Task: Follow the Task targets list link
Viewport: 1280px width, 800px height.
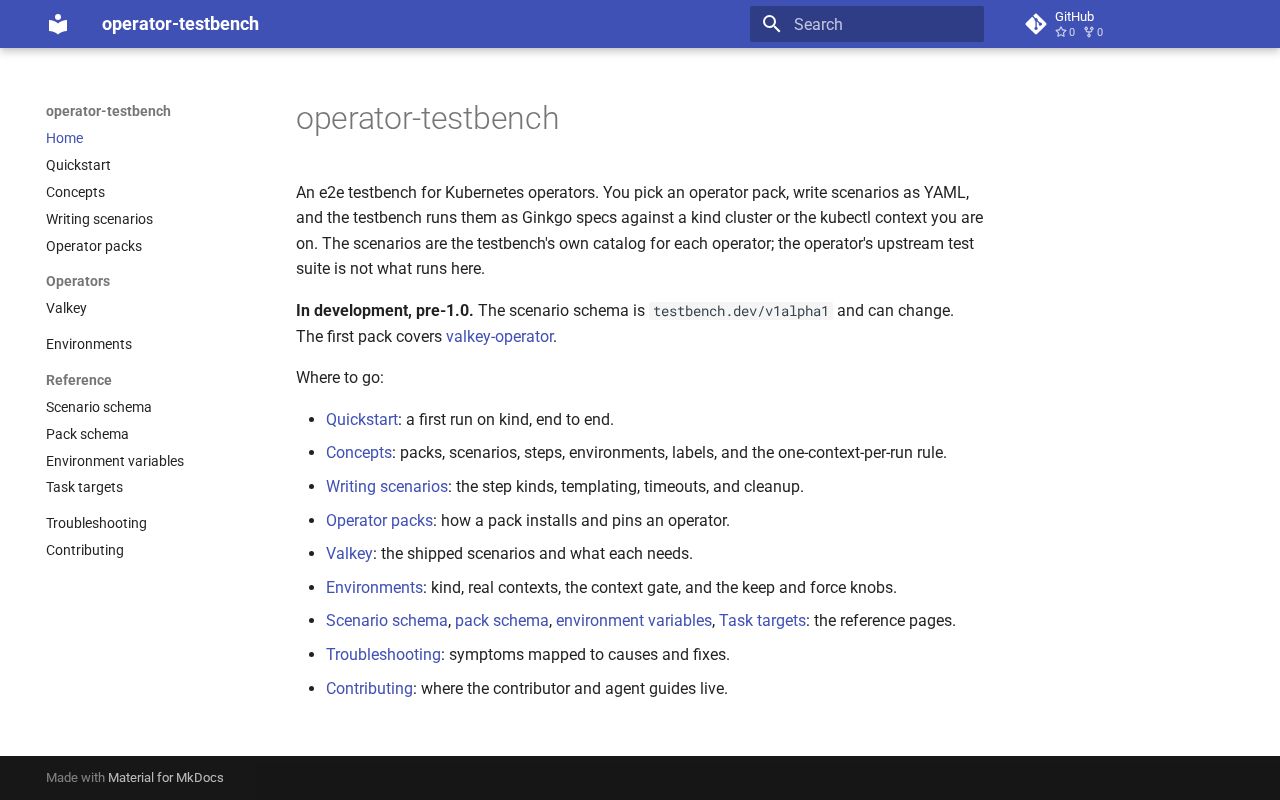Action: coord(762,620)
